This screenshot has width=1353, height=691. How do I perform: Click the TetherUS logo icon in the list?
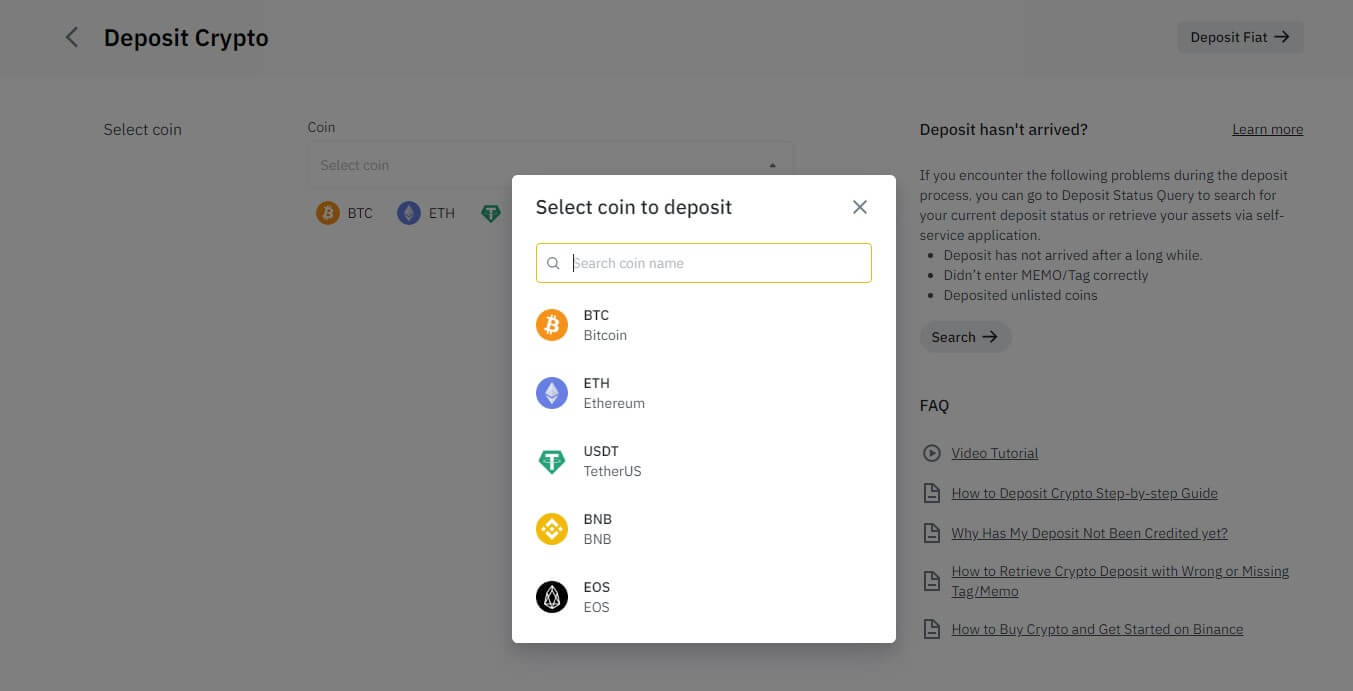coord(552,461)
